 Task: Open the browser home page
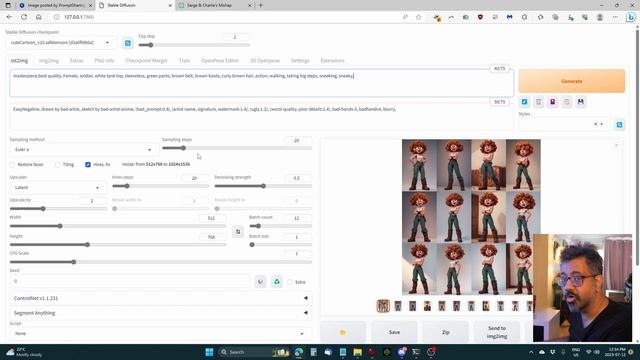pos(39,17)
